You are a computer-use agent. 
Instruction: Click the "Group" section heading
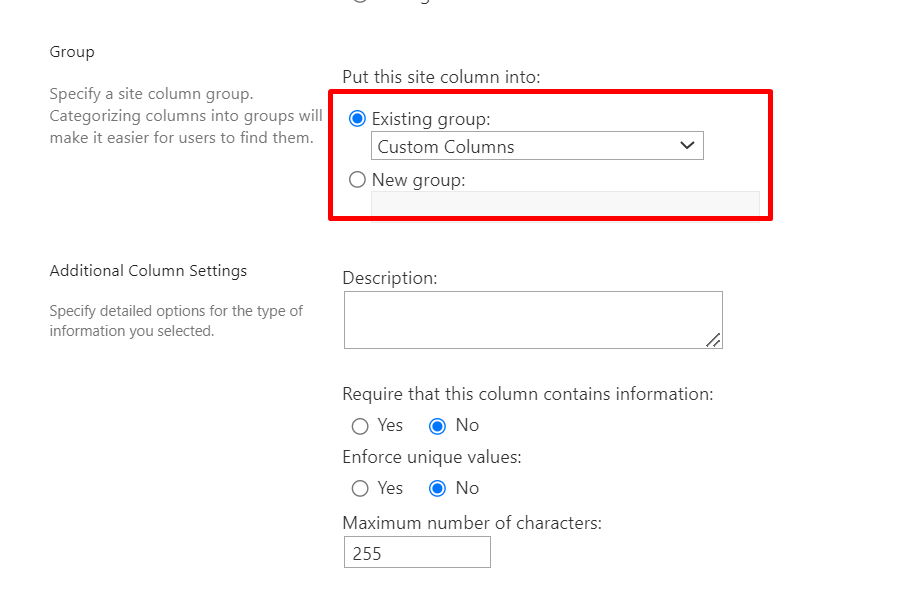(x=72, y=52)
